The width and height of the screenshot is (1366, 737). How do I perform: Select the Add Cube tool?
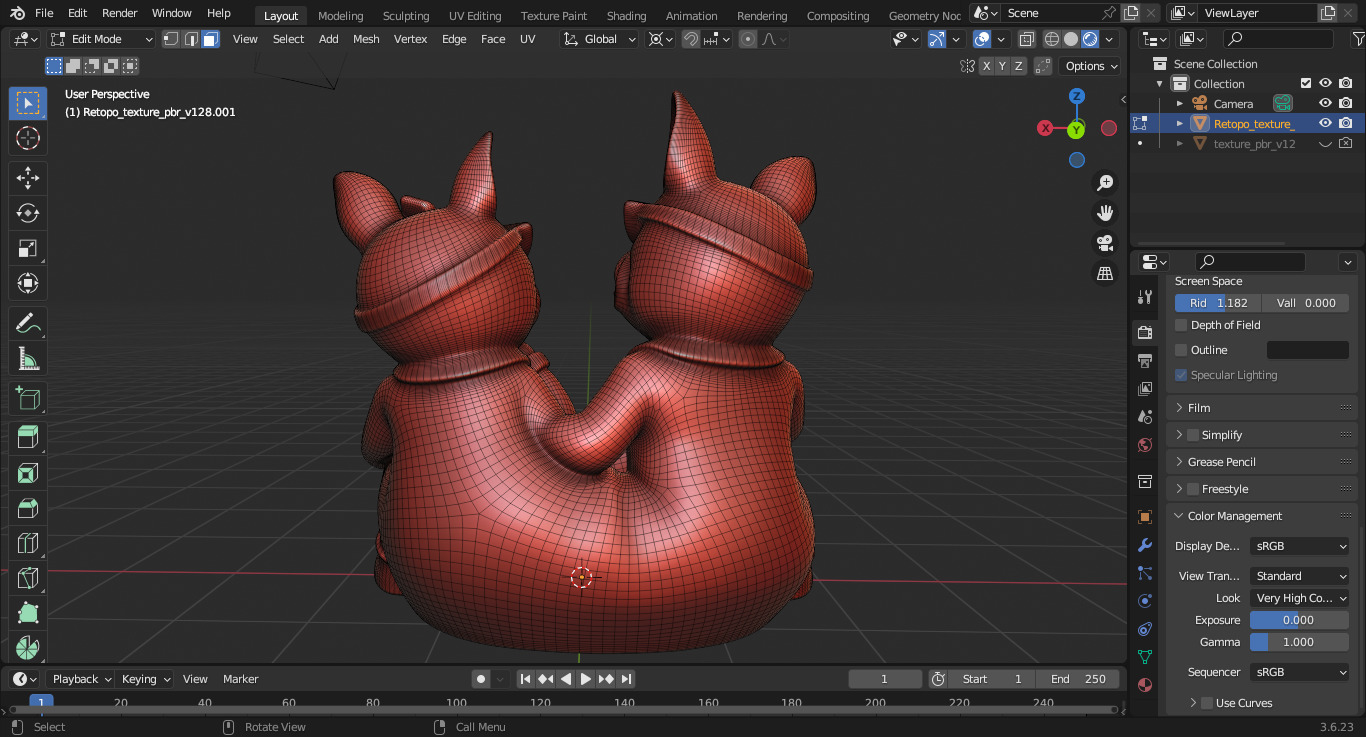(28, 398)
